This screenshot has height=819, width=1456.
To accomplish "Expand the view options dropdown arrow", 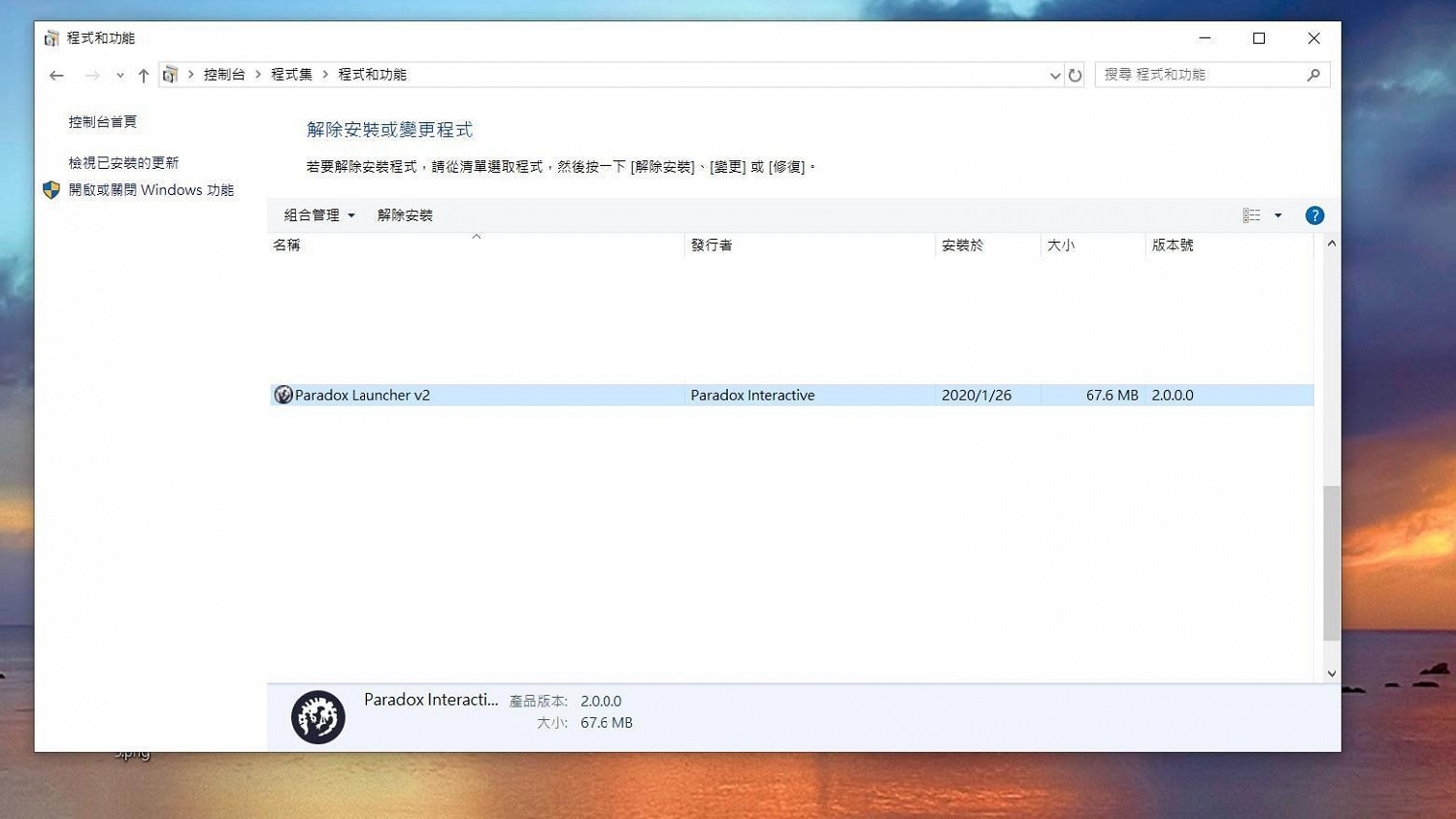I will pos(1278,215).
